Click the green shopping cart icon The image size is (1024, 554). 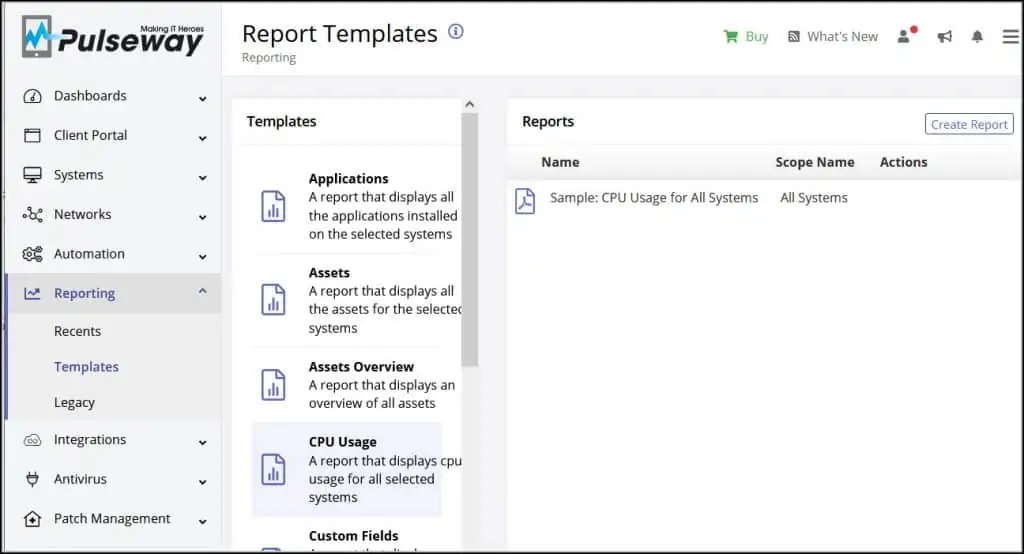click(730, 37)
